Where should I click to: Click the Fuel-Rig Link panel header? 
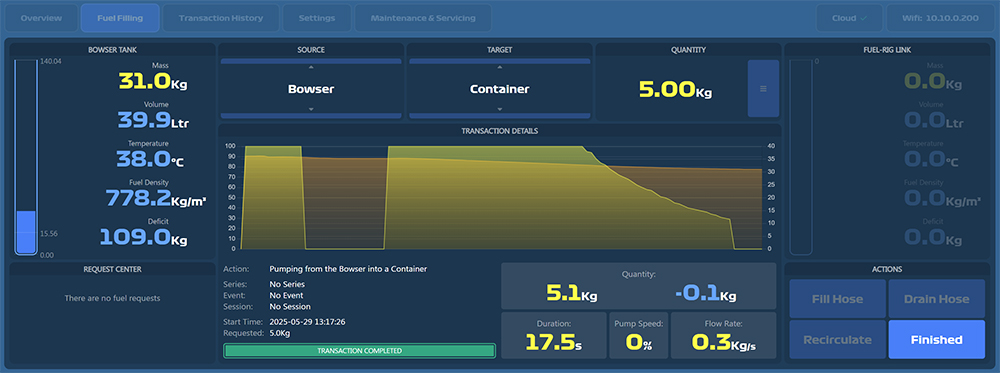(x=888, y=50)
